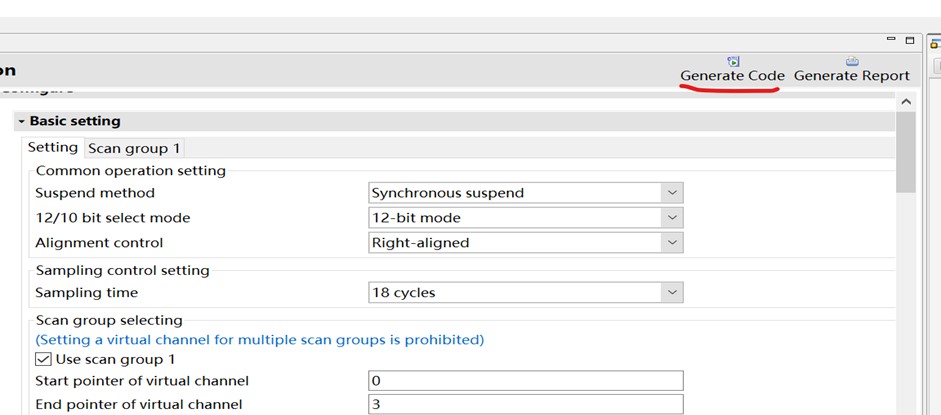
Task: Toggle the Use scan group 1 checkbox
Action: point(43,359)
